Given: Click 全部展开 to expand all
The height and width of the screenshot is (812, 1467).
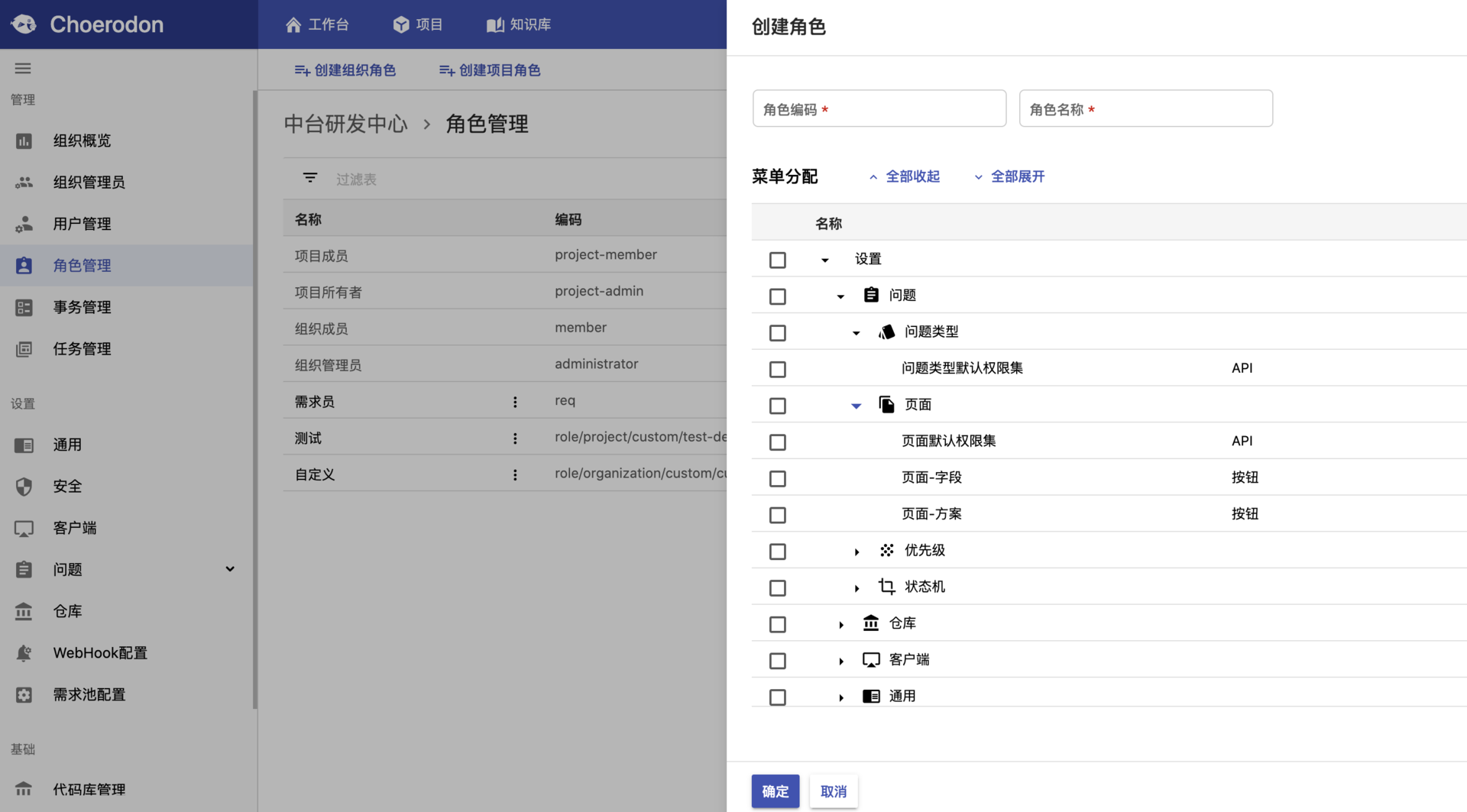Looking at the screenshot, I should pyautogui.click(x=1009, y=176).
